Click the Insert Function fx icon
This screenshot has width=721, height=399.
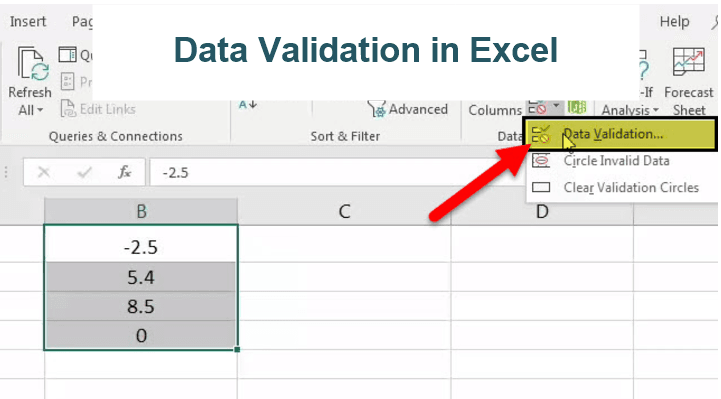(125, 172)
